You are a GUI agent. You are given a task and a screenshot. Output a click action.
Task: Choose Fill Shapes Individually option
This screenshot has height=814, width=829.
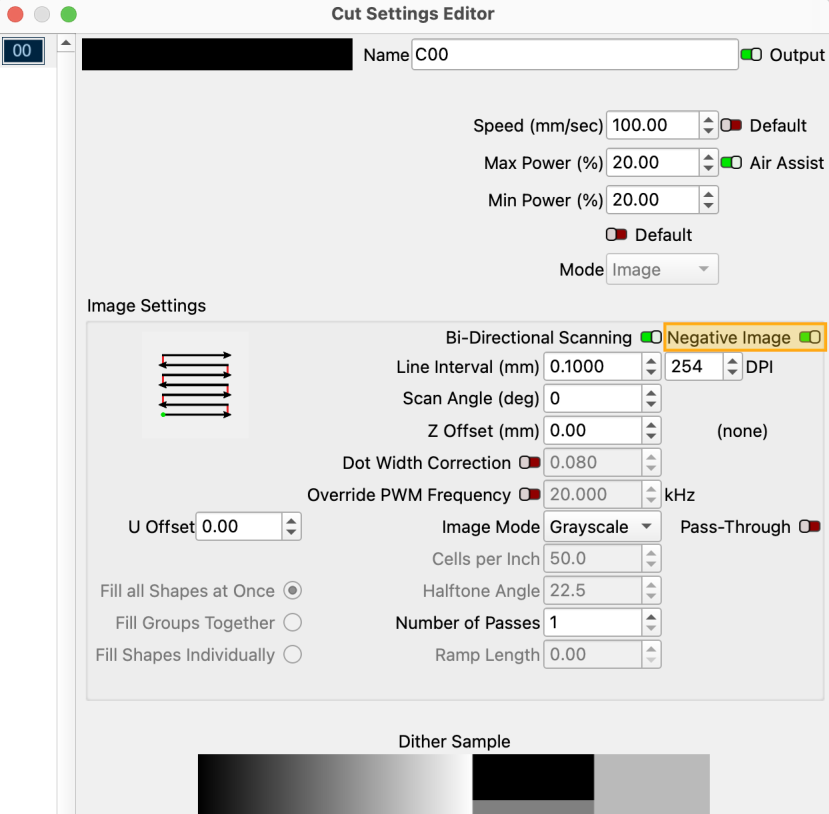(x=293, y=655)
